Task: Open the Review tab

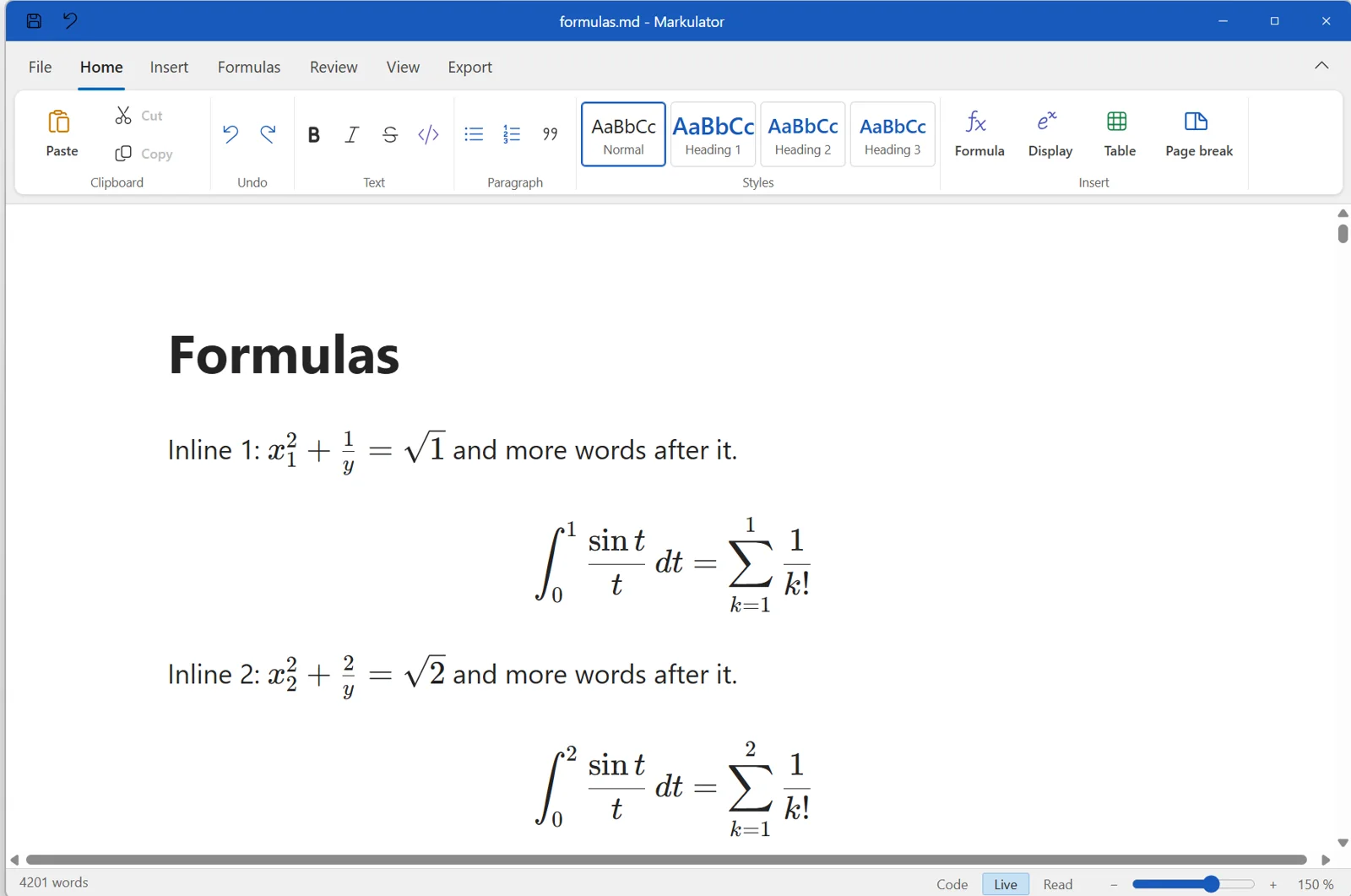Action: 334,67
